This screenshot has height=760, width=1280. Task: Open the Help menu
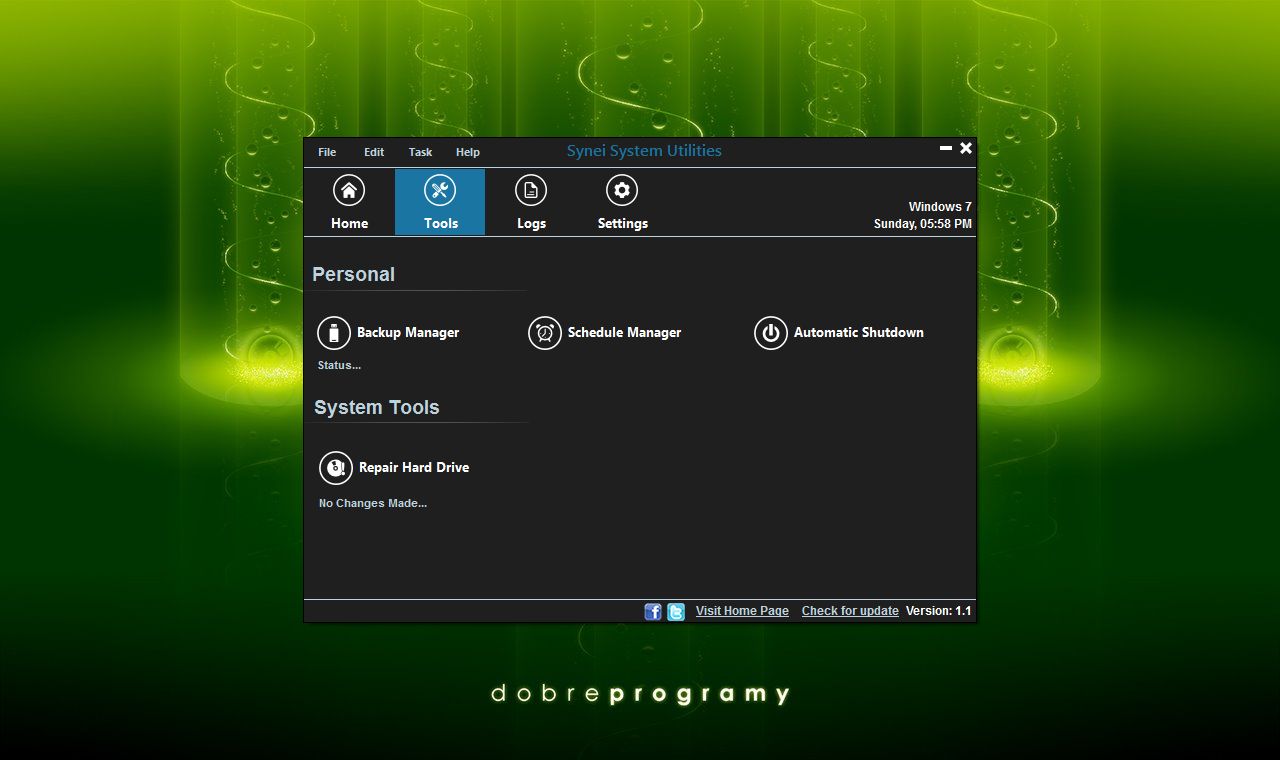point(468,152)
